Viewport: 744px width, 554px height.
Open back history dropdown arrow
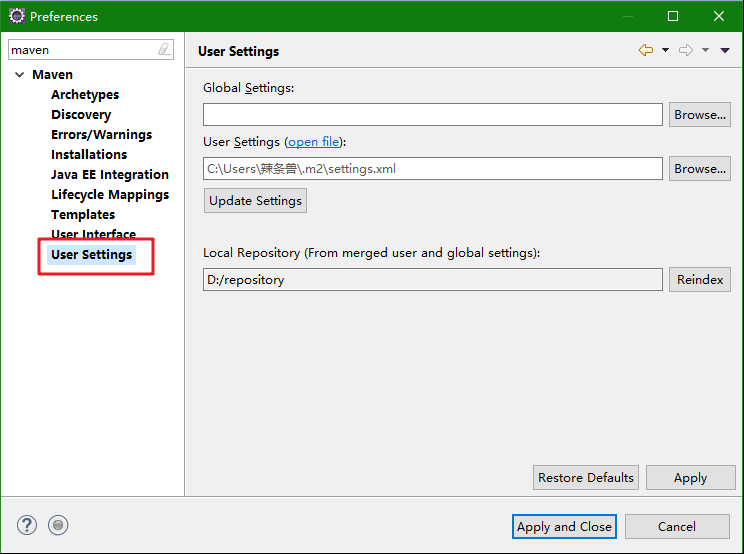pyautogui.click(x=665, y=50)
